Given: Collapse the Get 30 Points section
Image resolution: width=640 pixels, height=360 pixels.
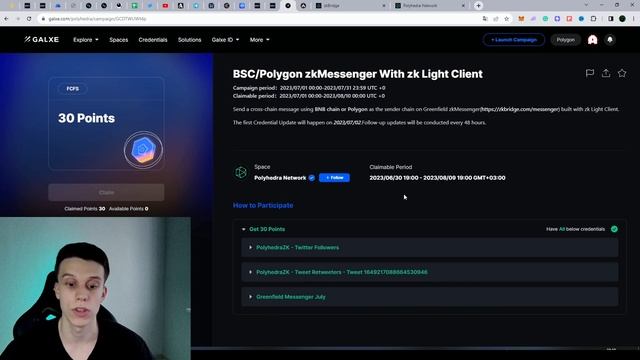Looking at the screenshot, I should coord(244,229).
